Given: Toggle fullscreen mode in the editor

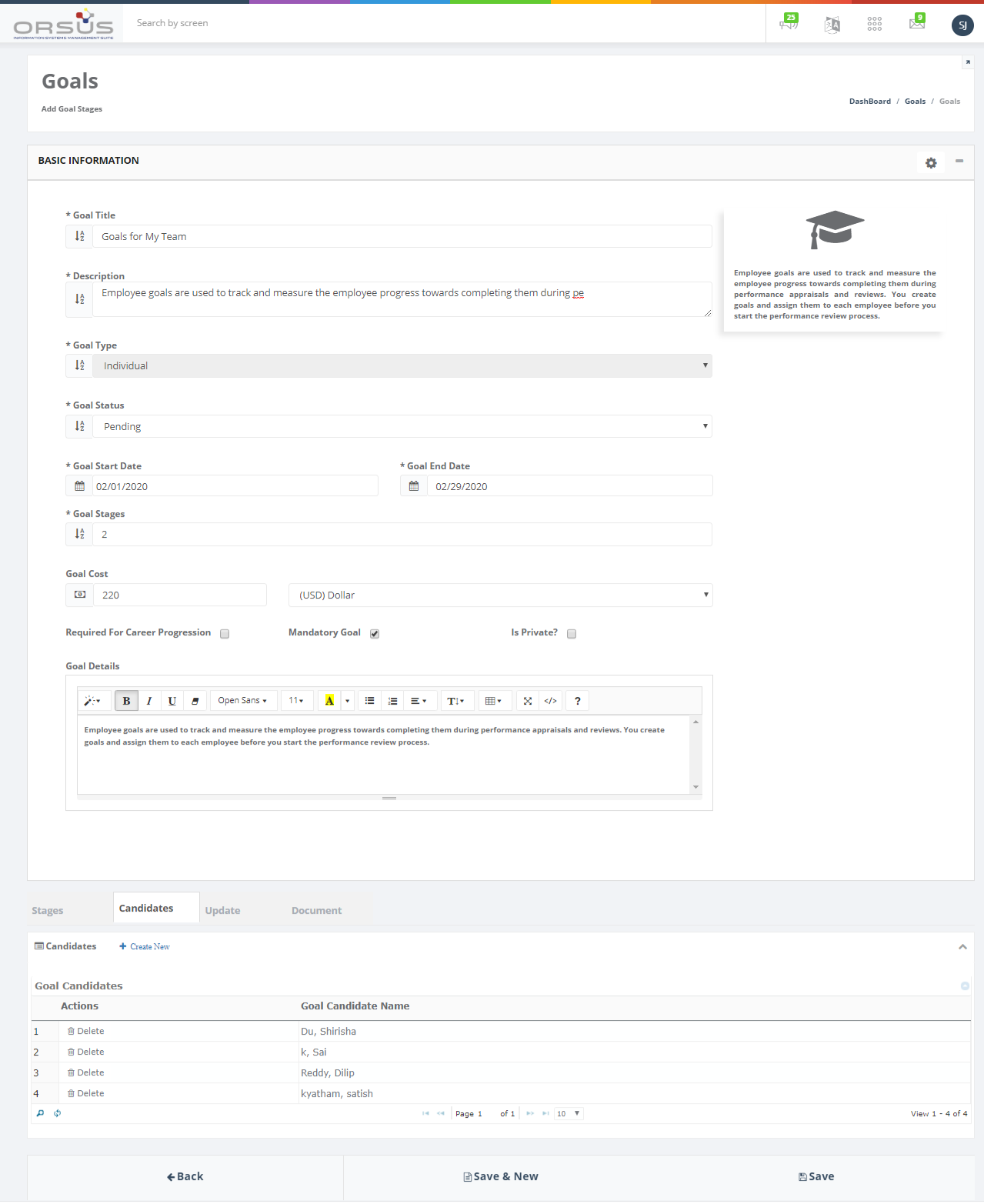Looking at the screenshot, I should click(x=528, y=701).
